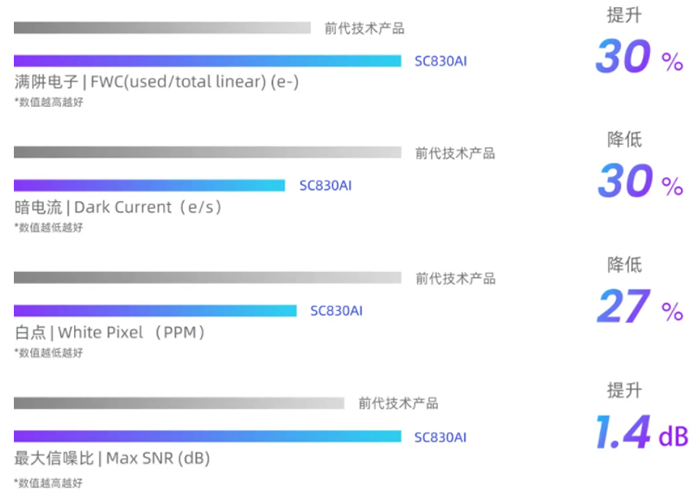Select the 满阱电子 FWC metric title

pyautogui.click(x=156, y=82)
